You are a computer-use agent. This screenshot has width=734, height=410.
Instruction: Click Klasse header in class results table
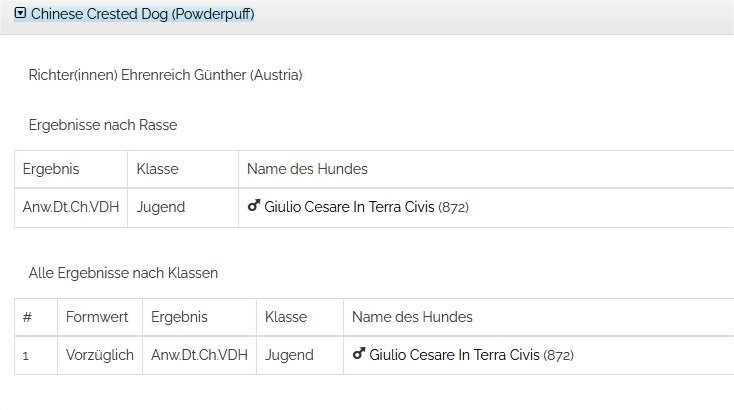[286, 317]
